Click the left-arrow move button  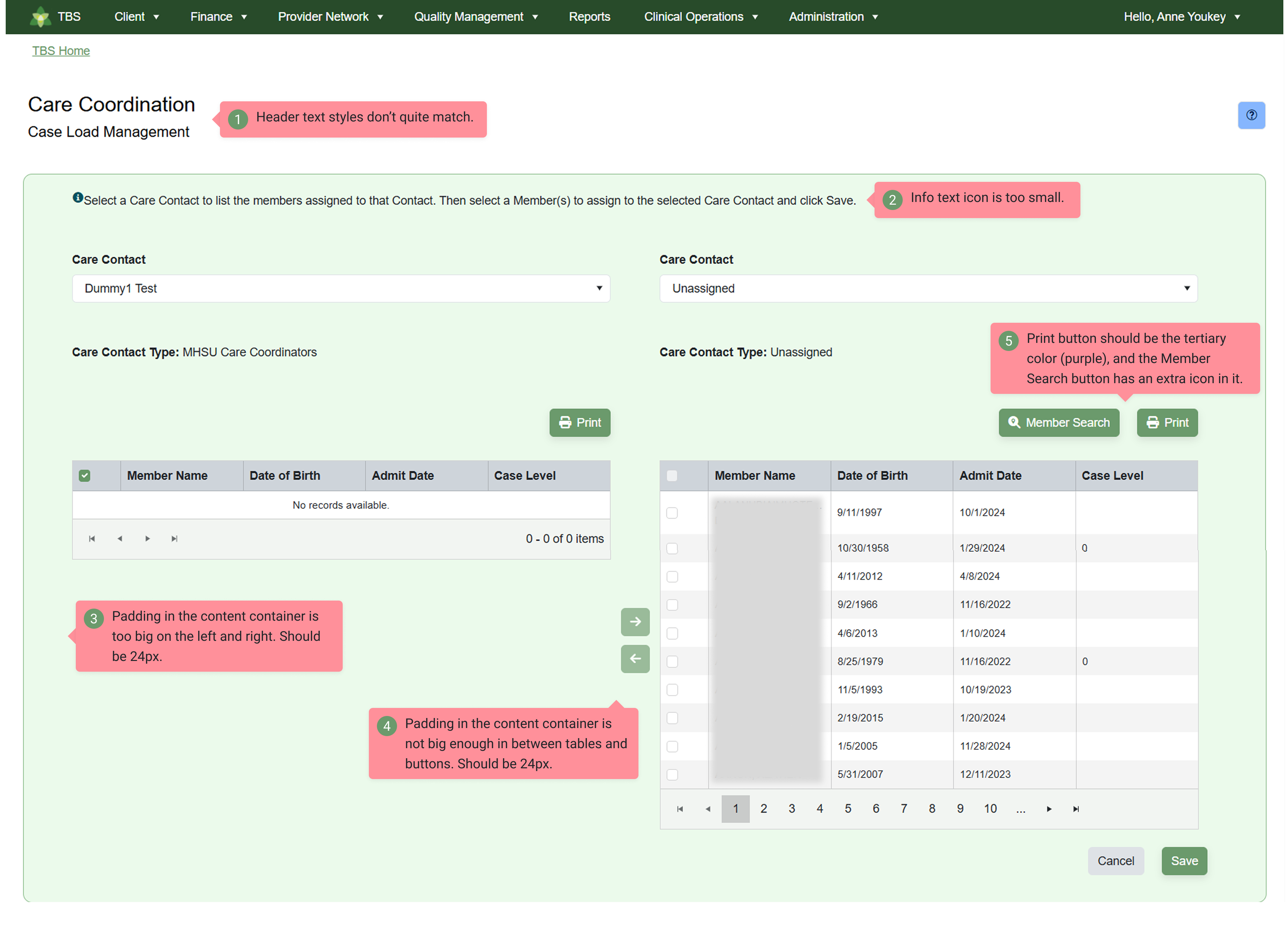[x=635, y=659]
